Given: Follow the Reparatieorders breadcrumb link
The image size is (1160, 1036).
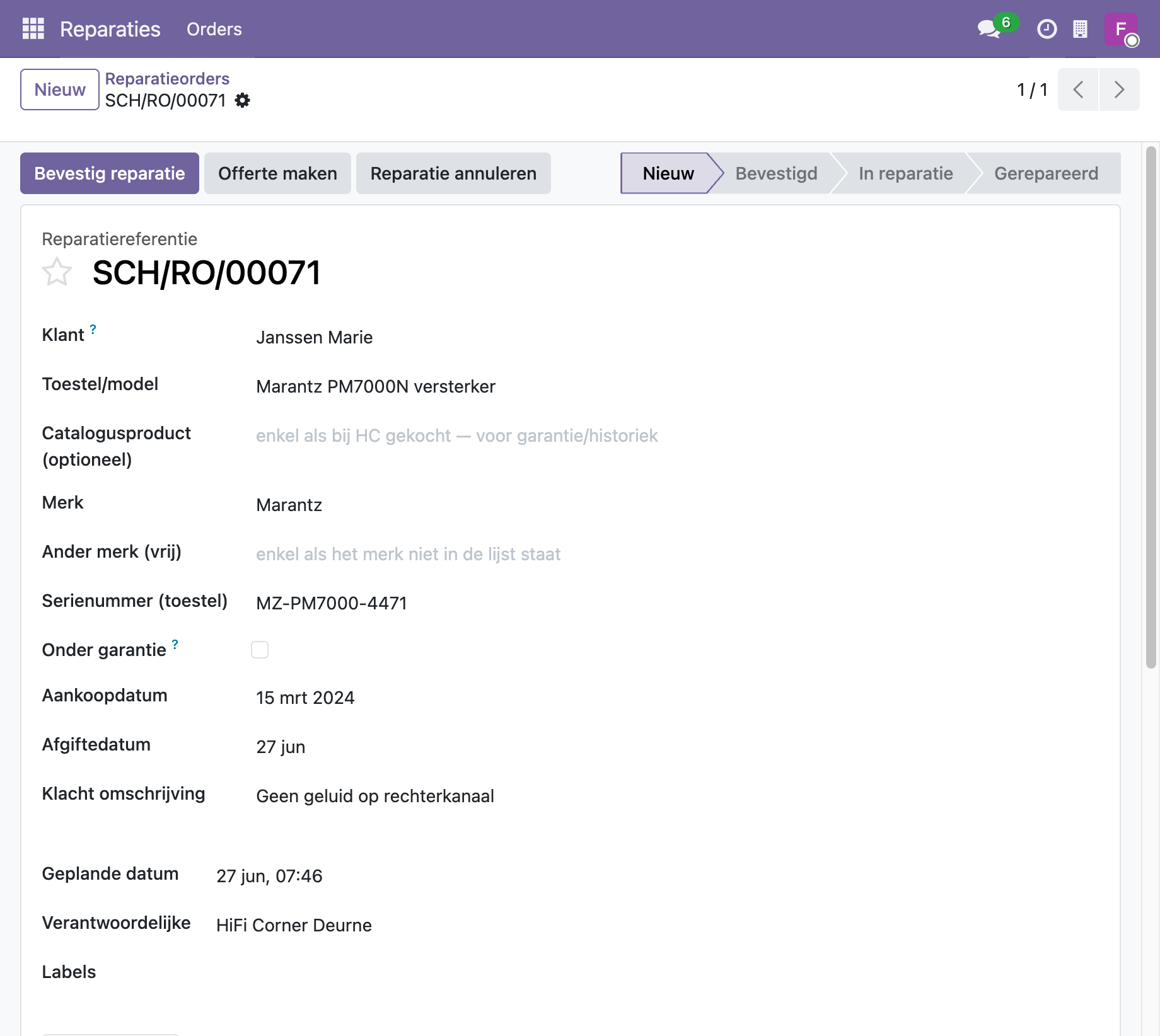Looking at the screenshot, I should (167, 79).
